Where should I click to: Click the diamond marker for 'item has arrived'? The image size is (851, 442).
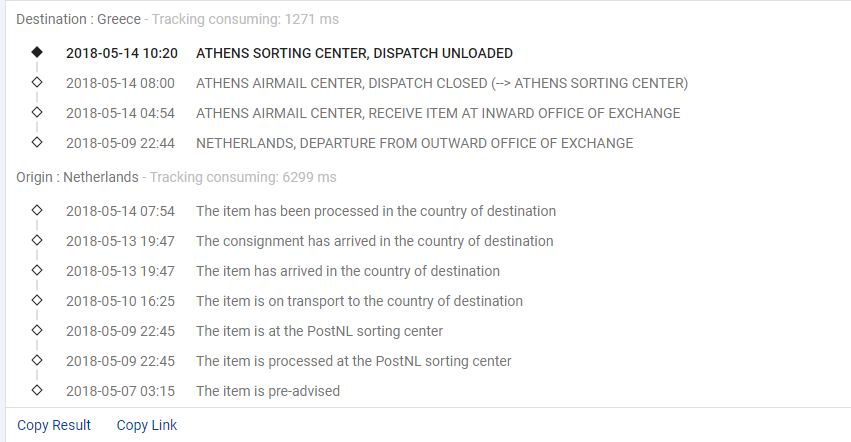(37, 270)
